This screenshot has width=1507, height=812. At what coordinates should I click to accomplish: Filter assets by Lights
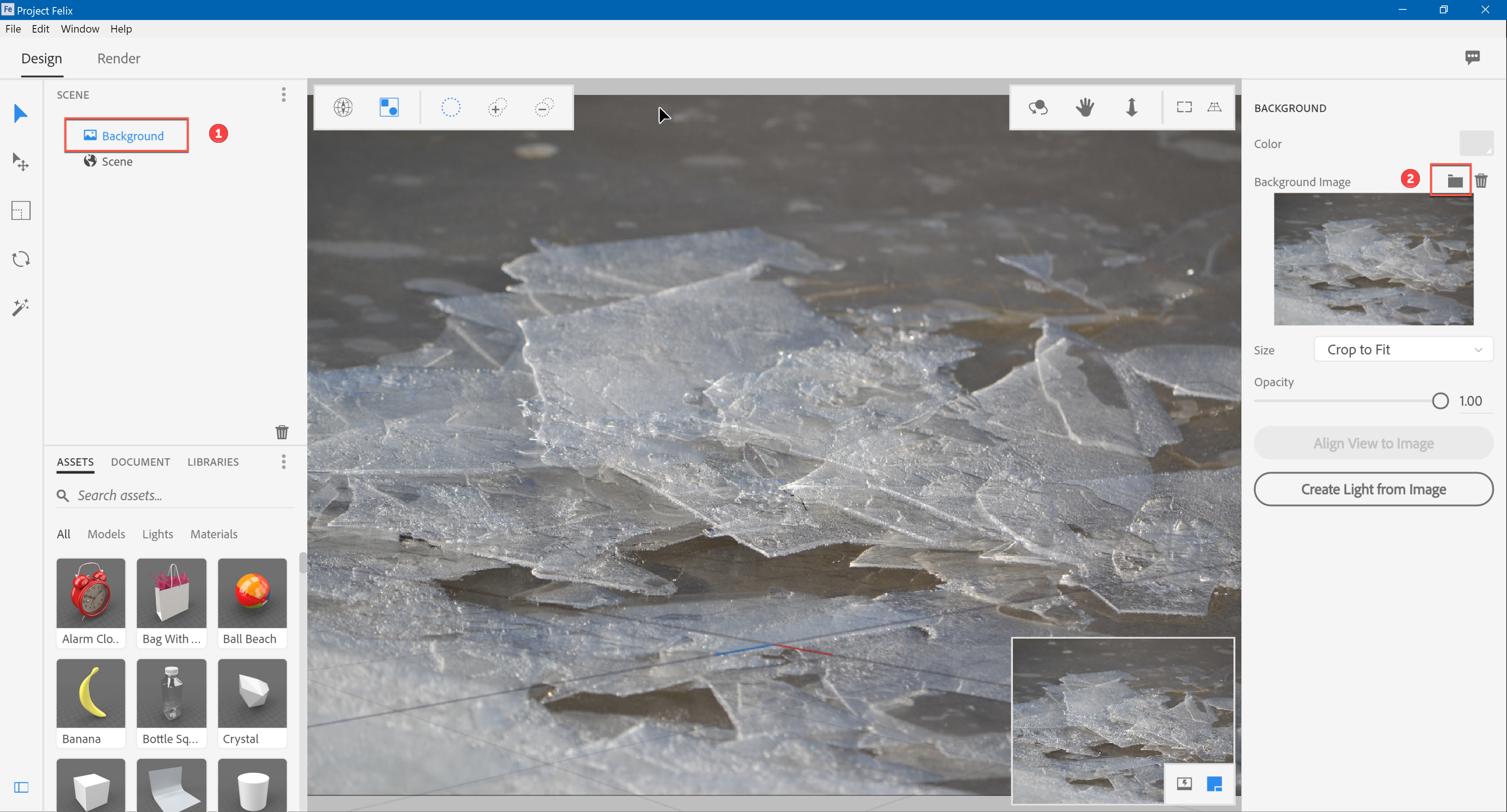(x=158, y=534)
